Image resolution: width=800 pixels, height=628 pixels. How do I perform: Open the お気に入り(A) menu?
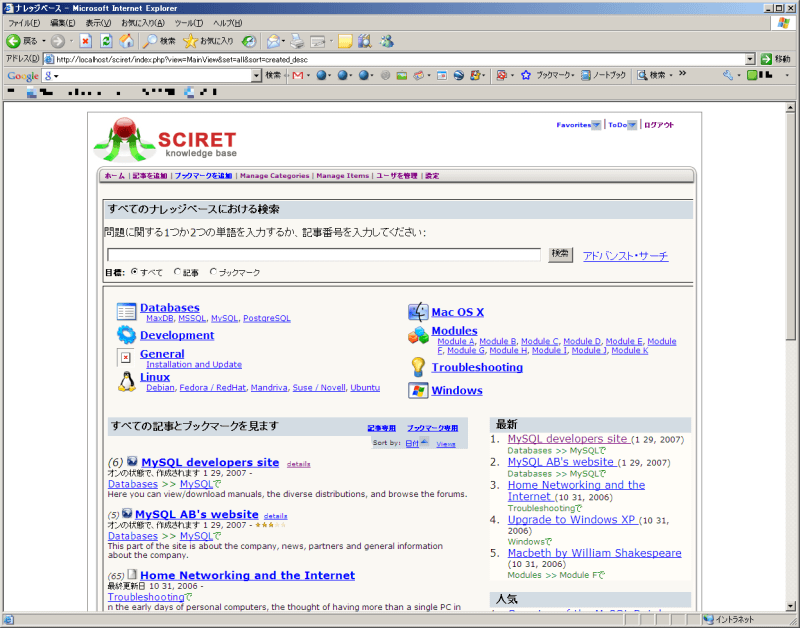click(x=143, y=23)
